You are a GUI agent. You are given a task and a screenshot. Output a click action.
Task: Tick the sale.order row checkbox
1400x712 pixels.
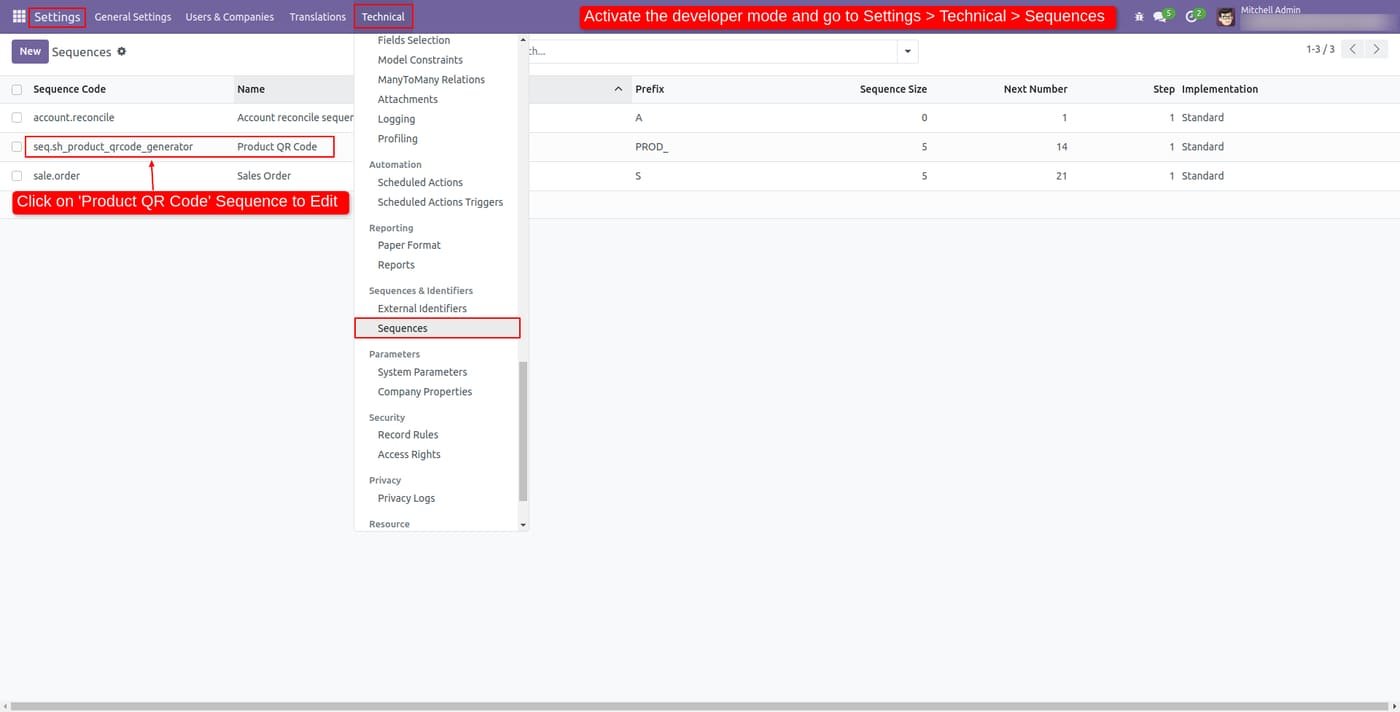click(x=17, y=176)
